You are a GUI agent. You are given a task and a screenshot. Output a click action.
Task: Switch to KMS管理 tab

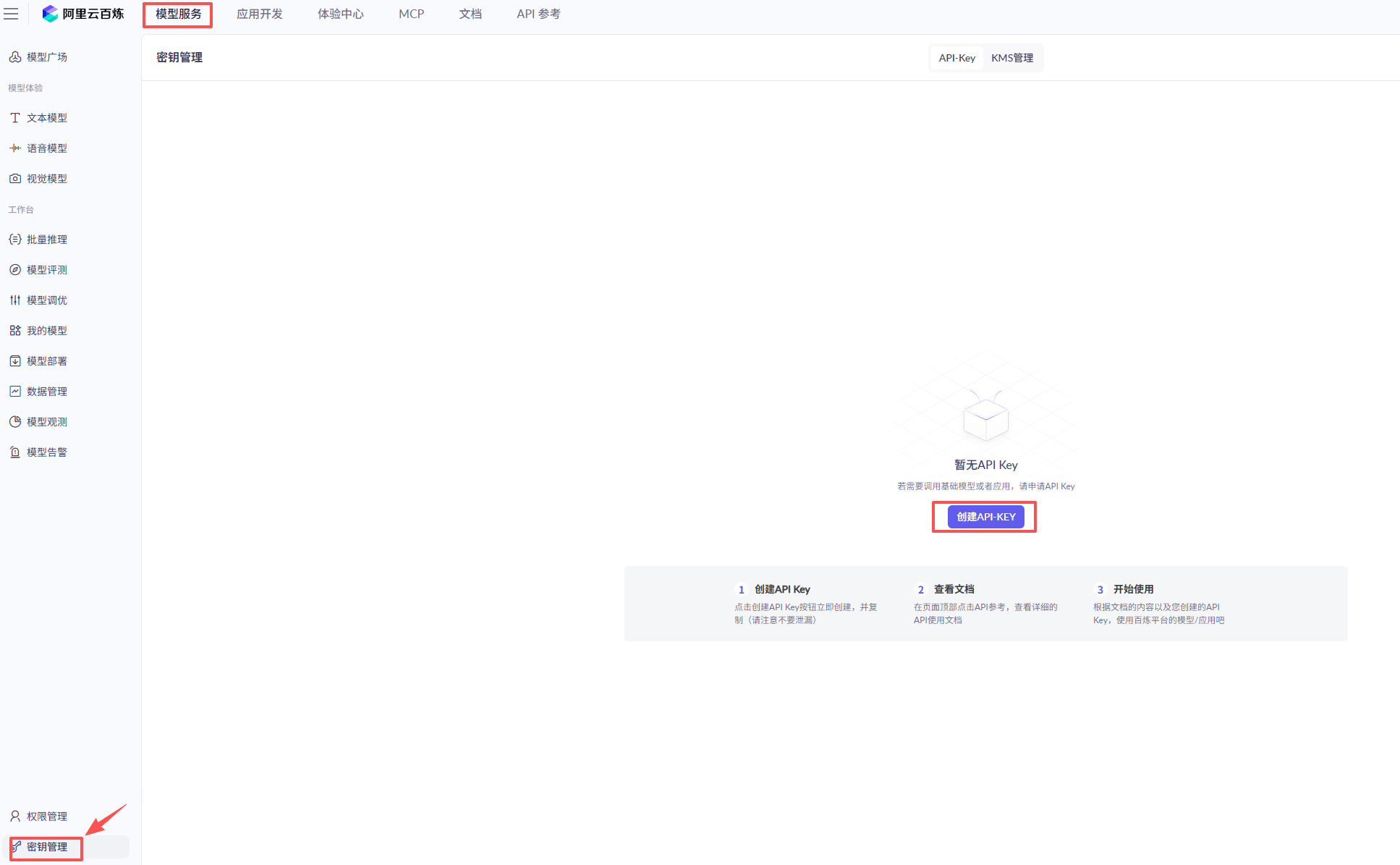[x=1011, y=58]
